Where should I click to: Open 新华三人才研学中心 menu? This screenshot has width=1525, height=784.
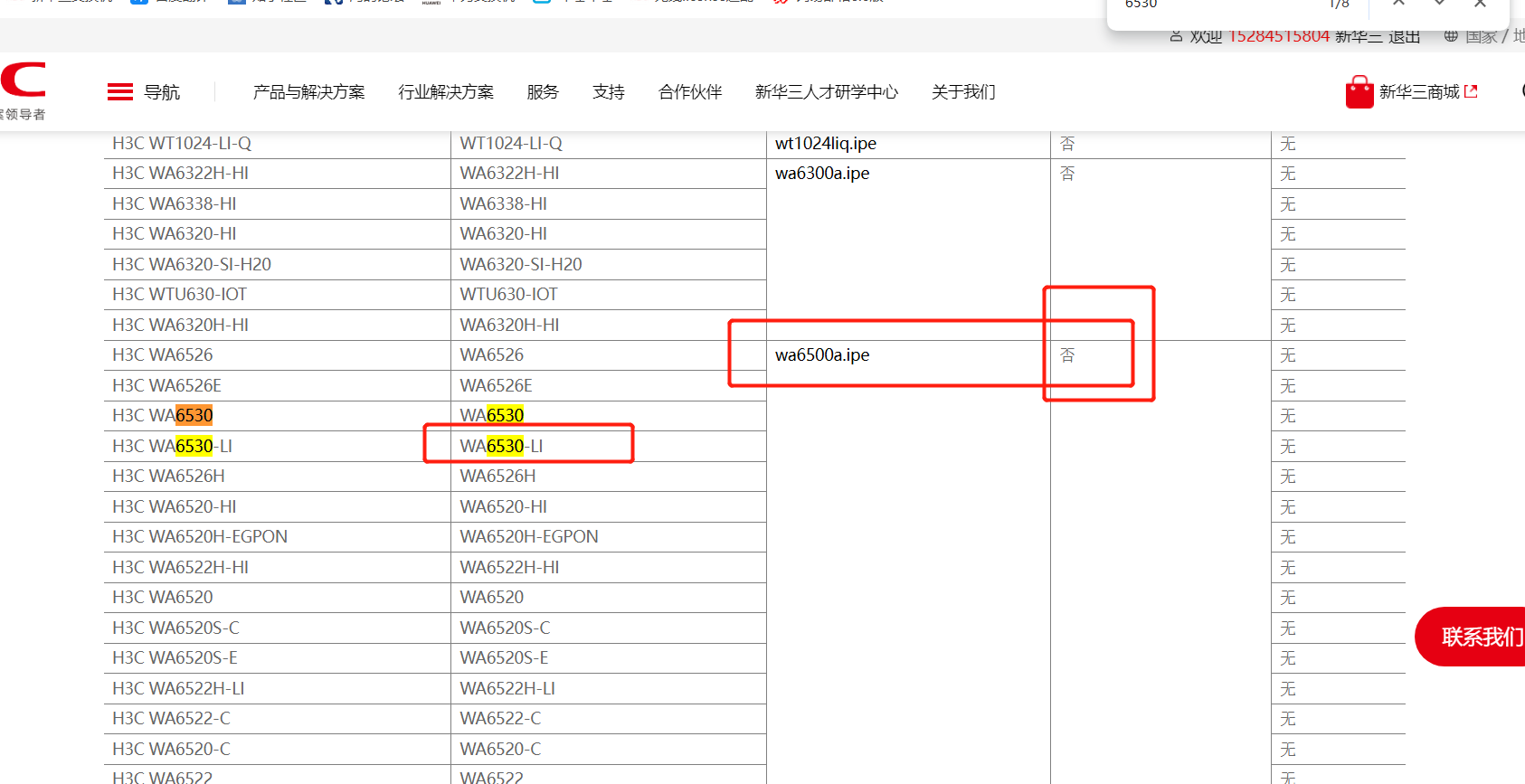coord(827,92)
